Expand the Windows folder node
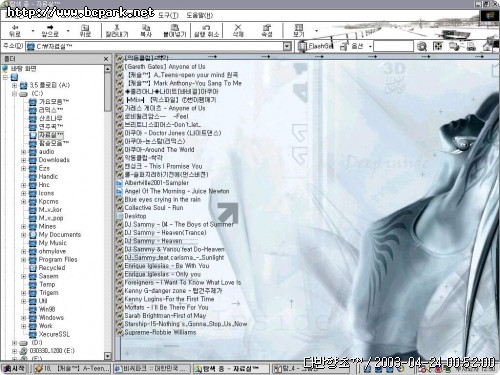500x375 pixels. (x=24, y=318)
